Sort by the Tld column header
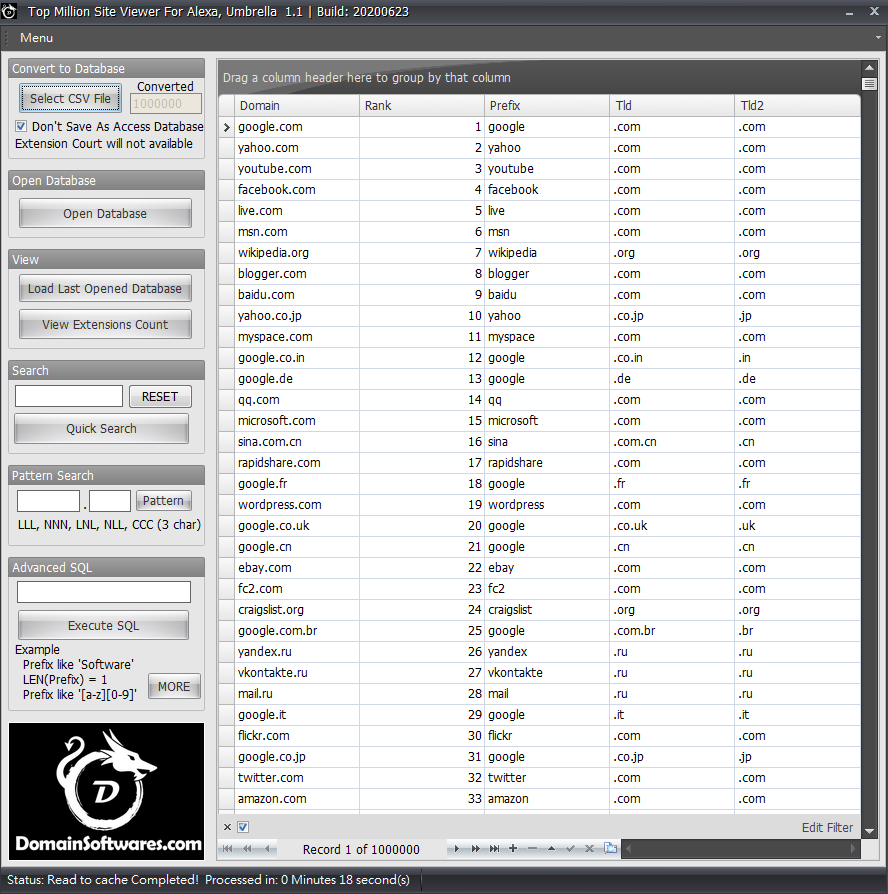888x894 pixels. pos(672,105)
